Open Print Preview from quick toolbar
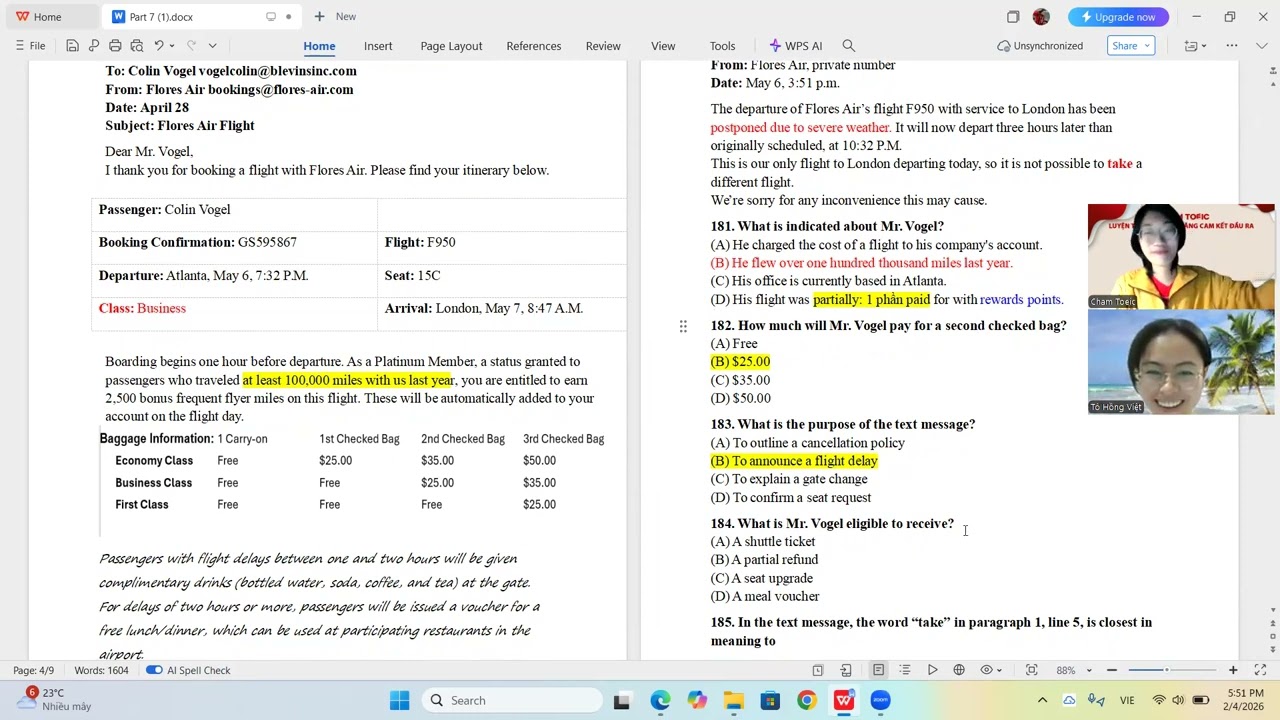Image resolution: width=1280 pixels, height=720 pixels. (x=137, y=46)
